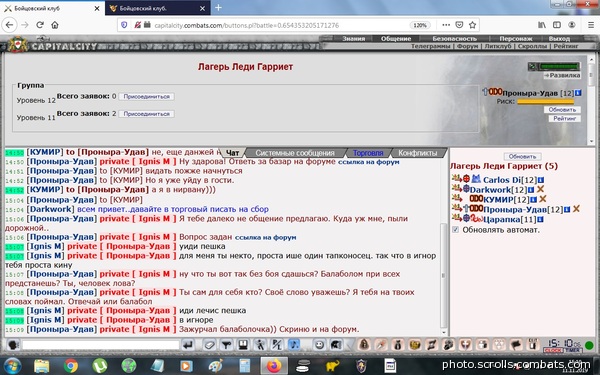Open the Скроллы submenu link
This screenshot has height=375, width=600.
tap(532, 46)
